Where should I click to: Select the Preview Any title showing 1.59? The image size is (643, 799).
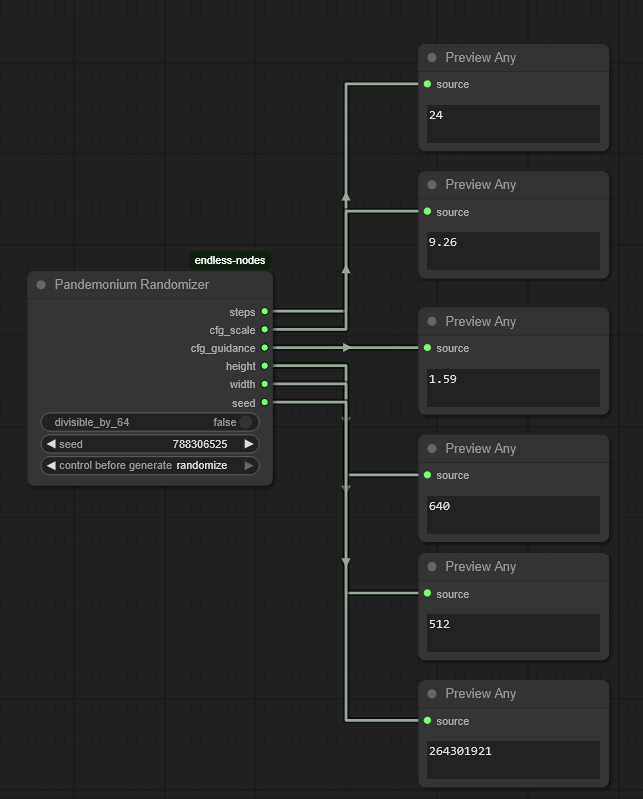click(x=480, y=321)
